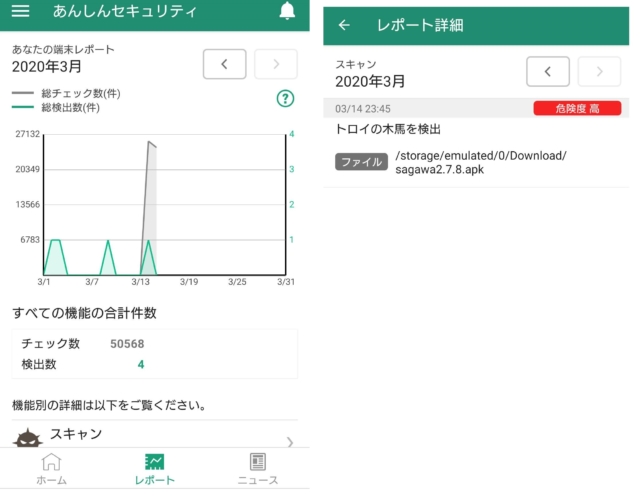The width and height of the screenshot is (640, 502).
Task: Tap the チェック数 50568 row
Action: point(155,344)
